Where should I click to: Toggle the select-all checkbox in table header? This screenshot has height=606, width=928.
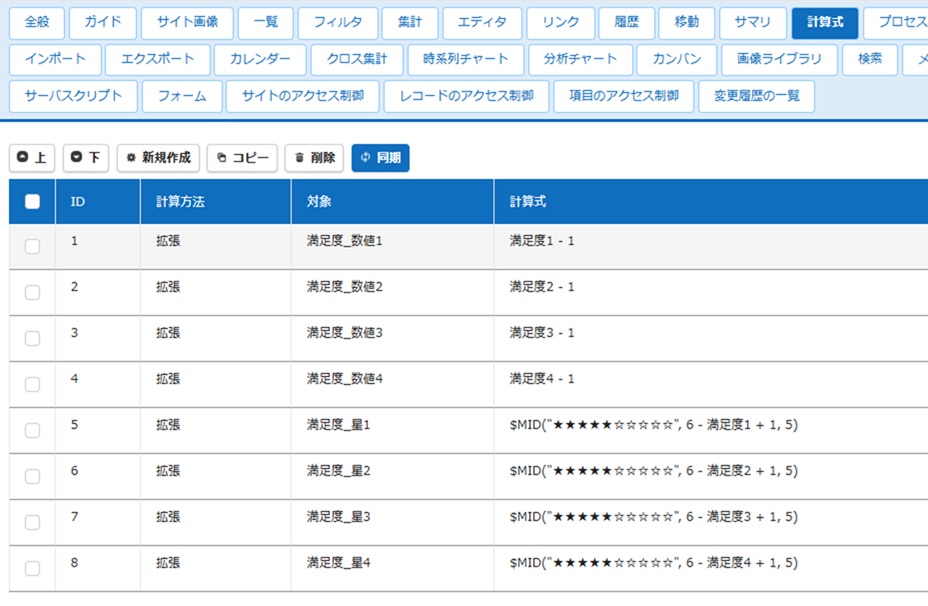[32, 201]
